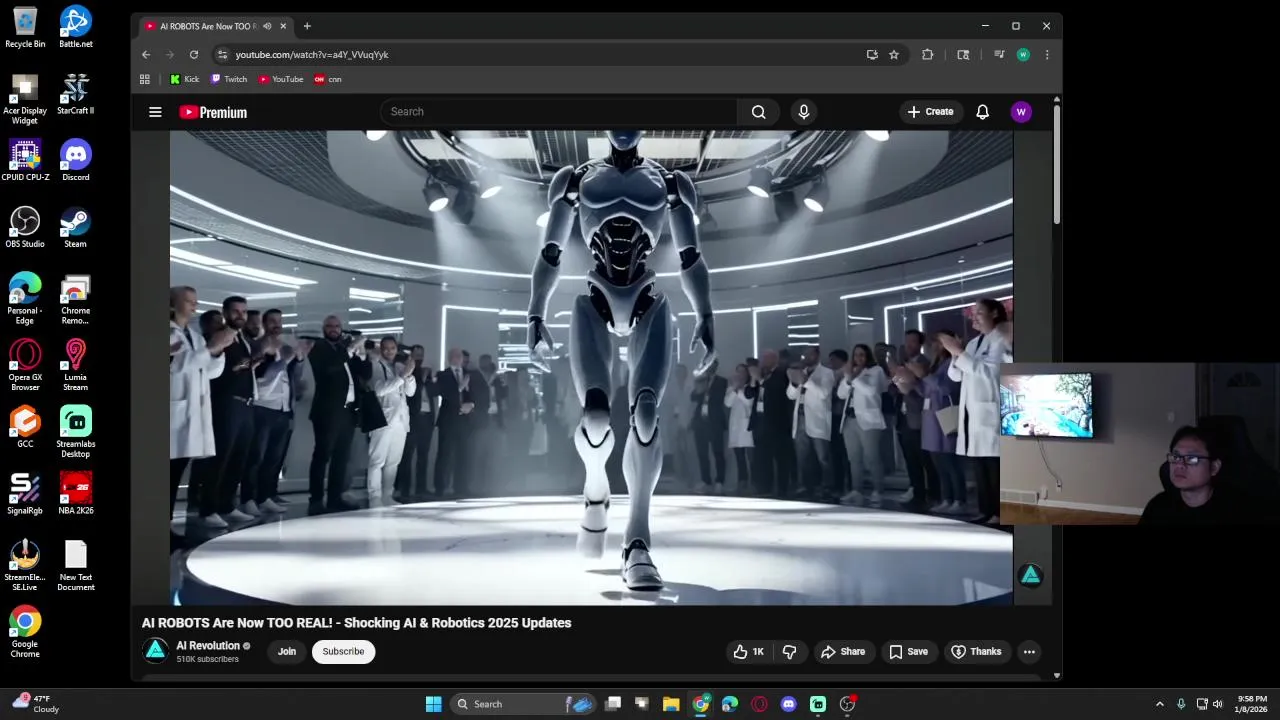Open Chrome media controls icon
The image size is (1280, 720).
[x=999, y=55]
